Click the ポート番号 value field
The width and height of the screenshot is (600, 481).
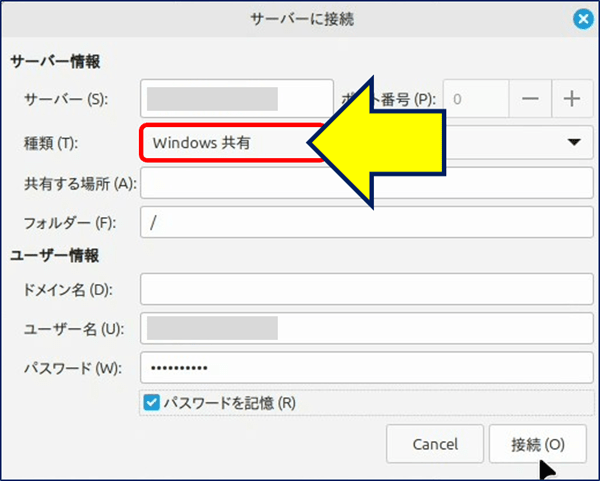tap(476, 99)
